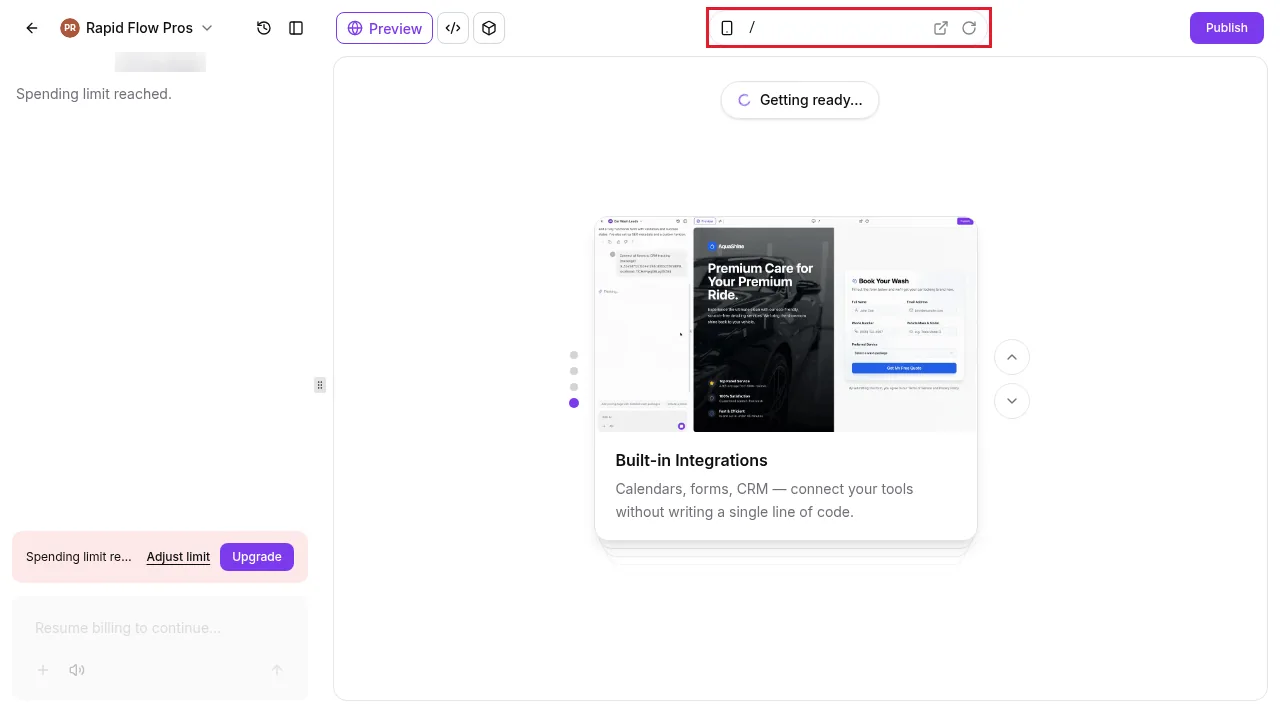Viewport: 1280px width, 713px height.
Task: Click the plus attach icon in chat box
Action: click(x=43, y=670)
